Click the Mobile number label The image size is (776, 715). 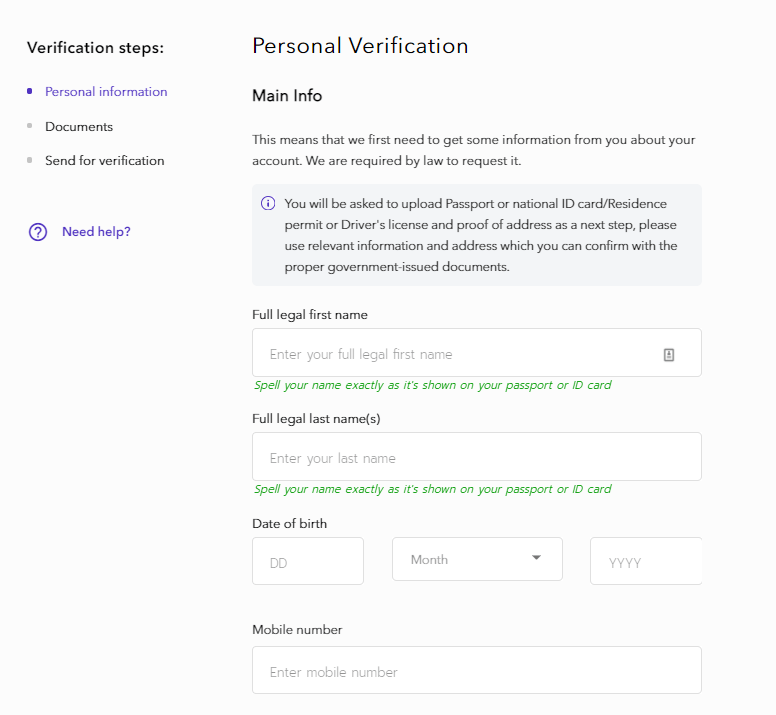click(297, 630)
